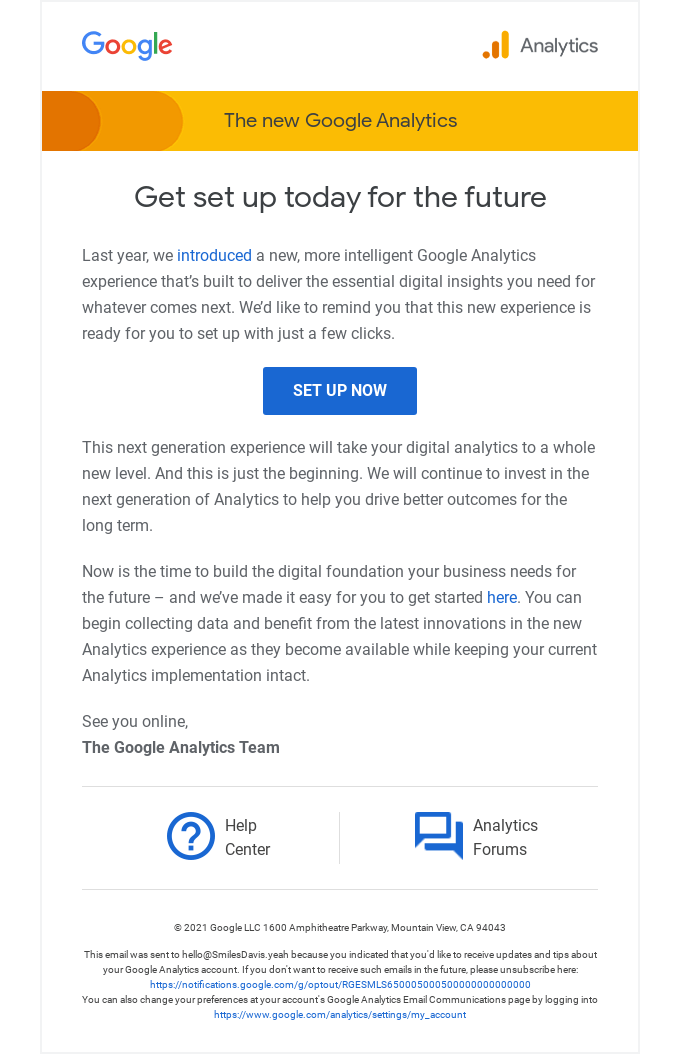680x1054 pixels.
Task: Select the heading Get set up today
Action: tap(340, 197)
